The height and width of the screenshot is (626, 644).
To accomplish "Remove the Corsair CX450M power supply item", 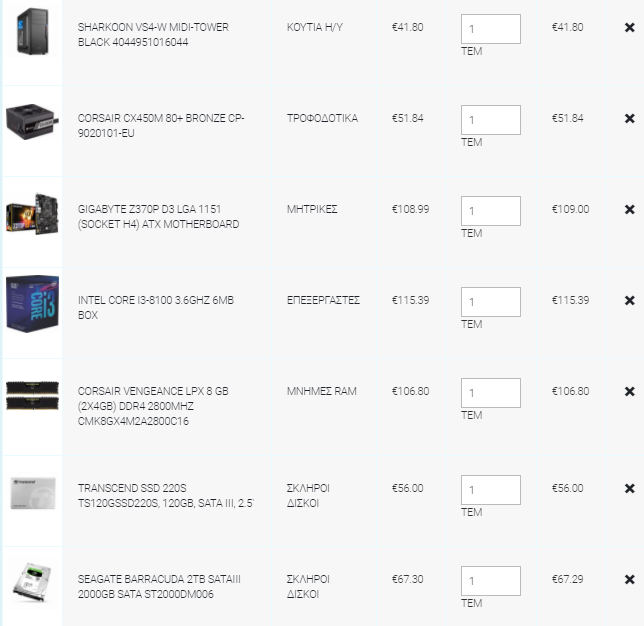I will point(629,119).
